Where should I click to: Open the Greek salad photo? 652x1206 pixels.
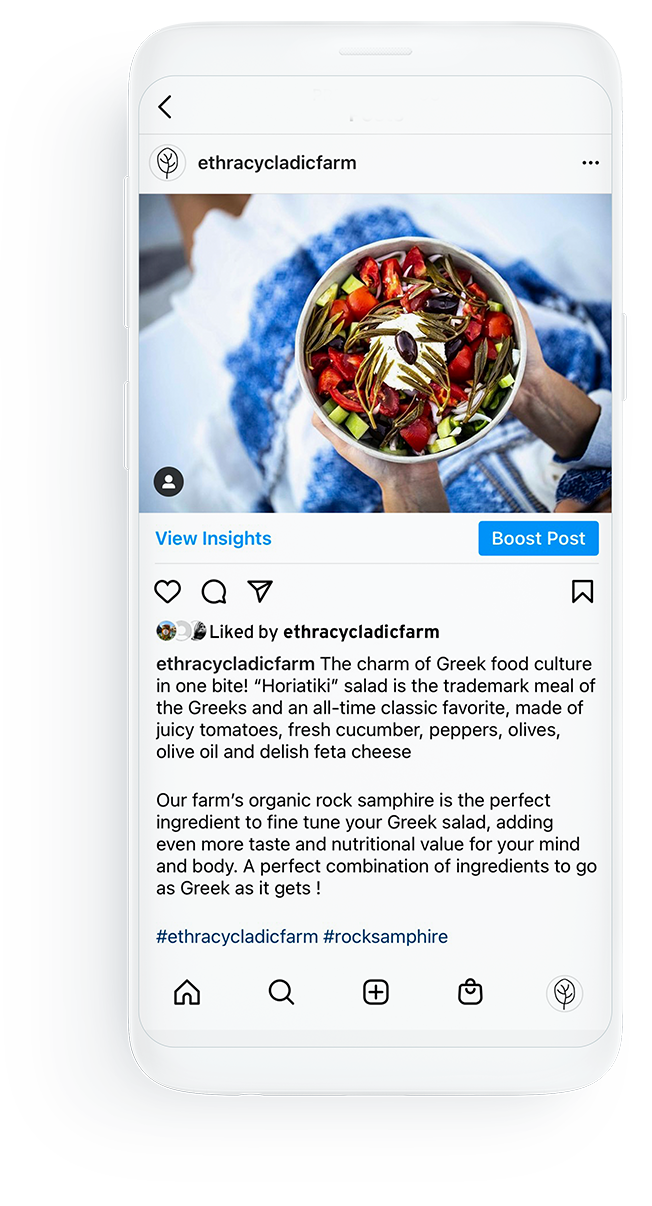coord(375,353)
